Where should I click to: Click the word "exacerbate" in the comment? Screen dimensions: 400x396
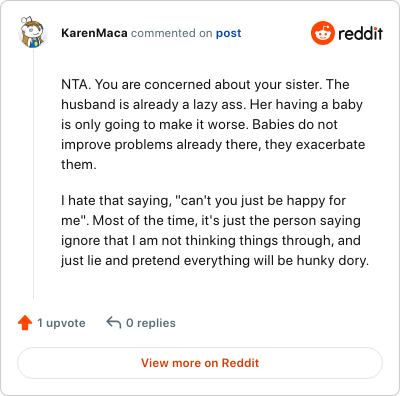pyautogui.click(x=330, y=145)
